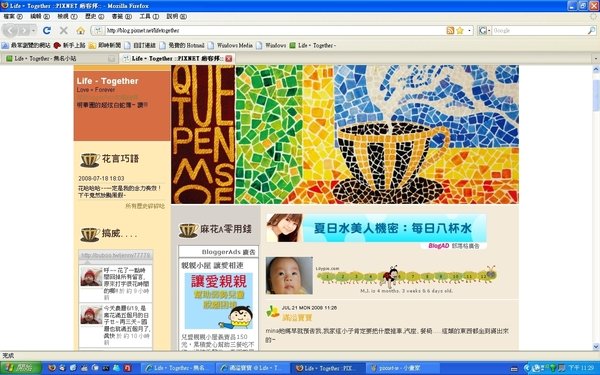The width and height of the screenshot is (600, 375).
Task: Click the Life - Together blog title
Action: coord(107,81)
